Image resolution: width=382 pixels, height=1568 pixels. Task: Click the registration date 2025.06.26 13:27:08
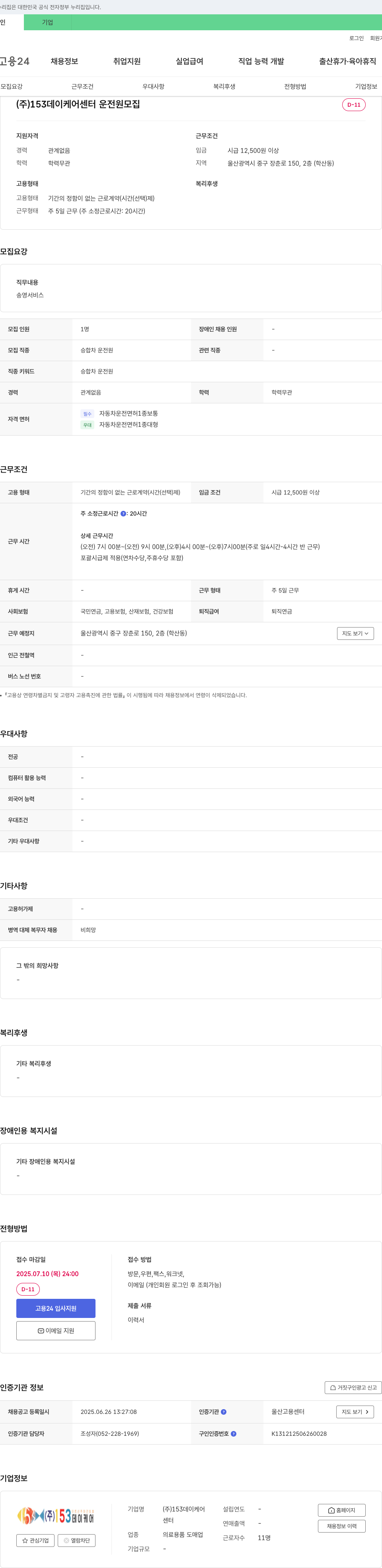pos(108,1412)
